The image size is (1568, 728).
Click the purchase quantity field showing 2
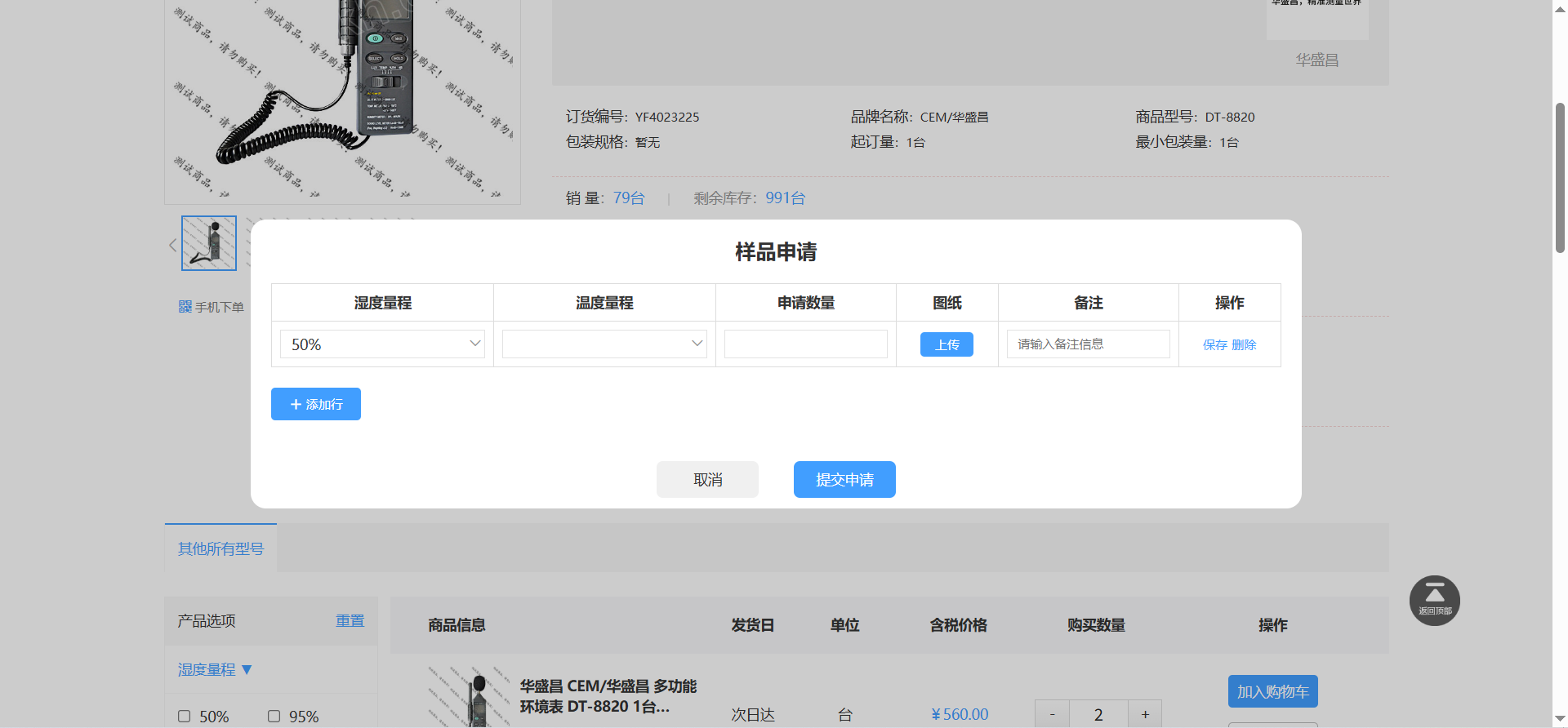click(1098, 714)
